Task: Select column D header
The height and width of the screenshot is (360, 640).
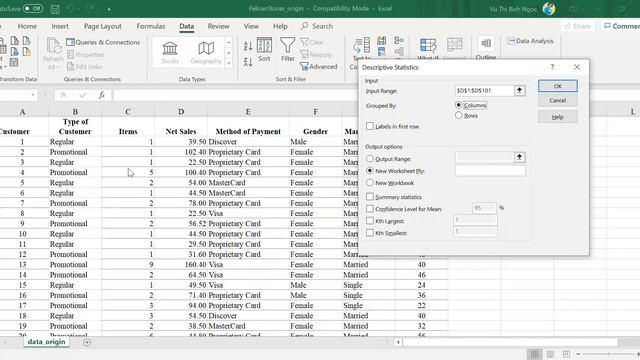Action: pyautogui.click(x=181, y=112)
